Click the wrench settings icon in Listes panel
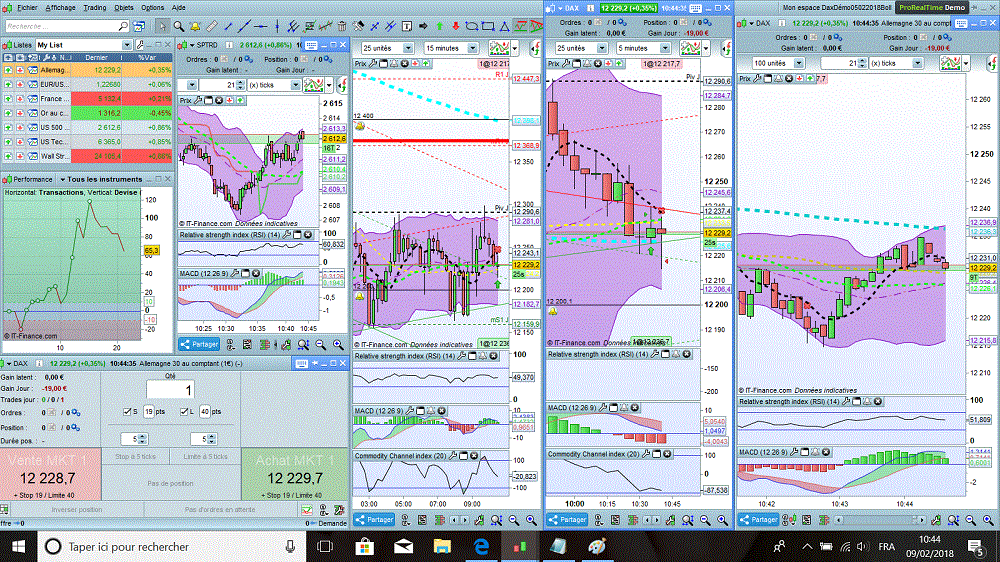 click(x=140, y=45)
